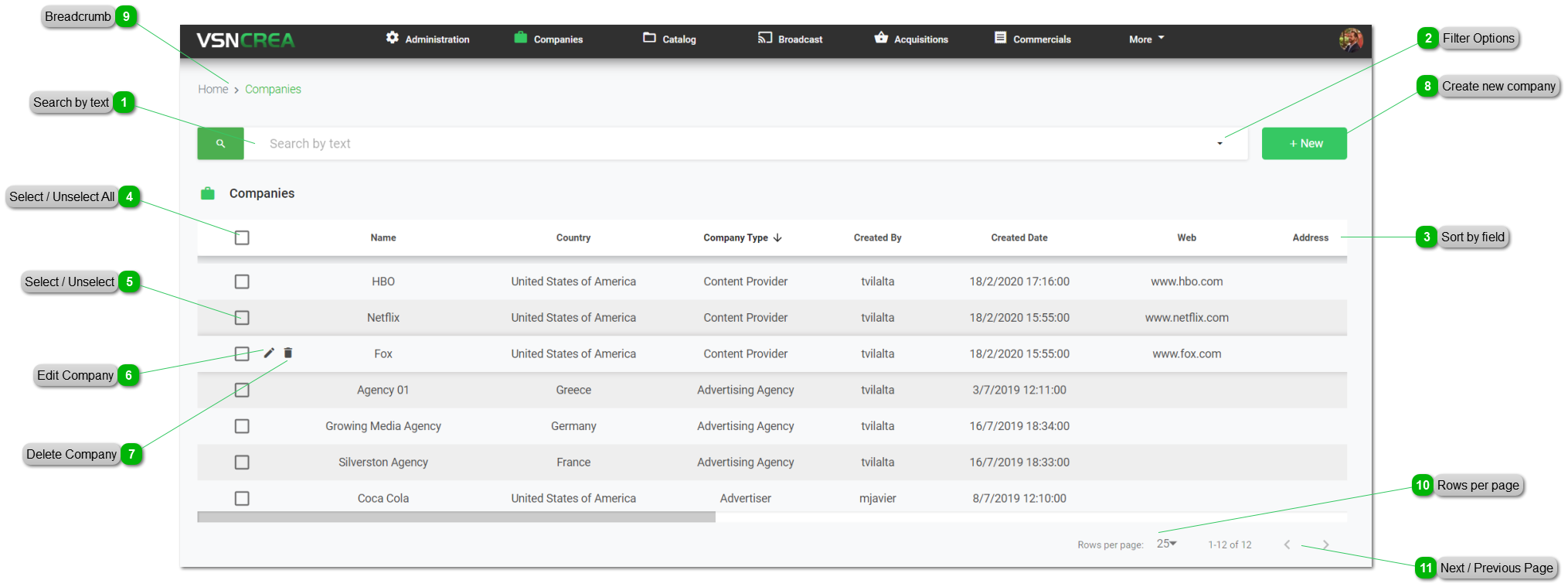Open the rows per page dropdown
This screenshot has width=1568, height=587.
[1166, 544]
